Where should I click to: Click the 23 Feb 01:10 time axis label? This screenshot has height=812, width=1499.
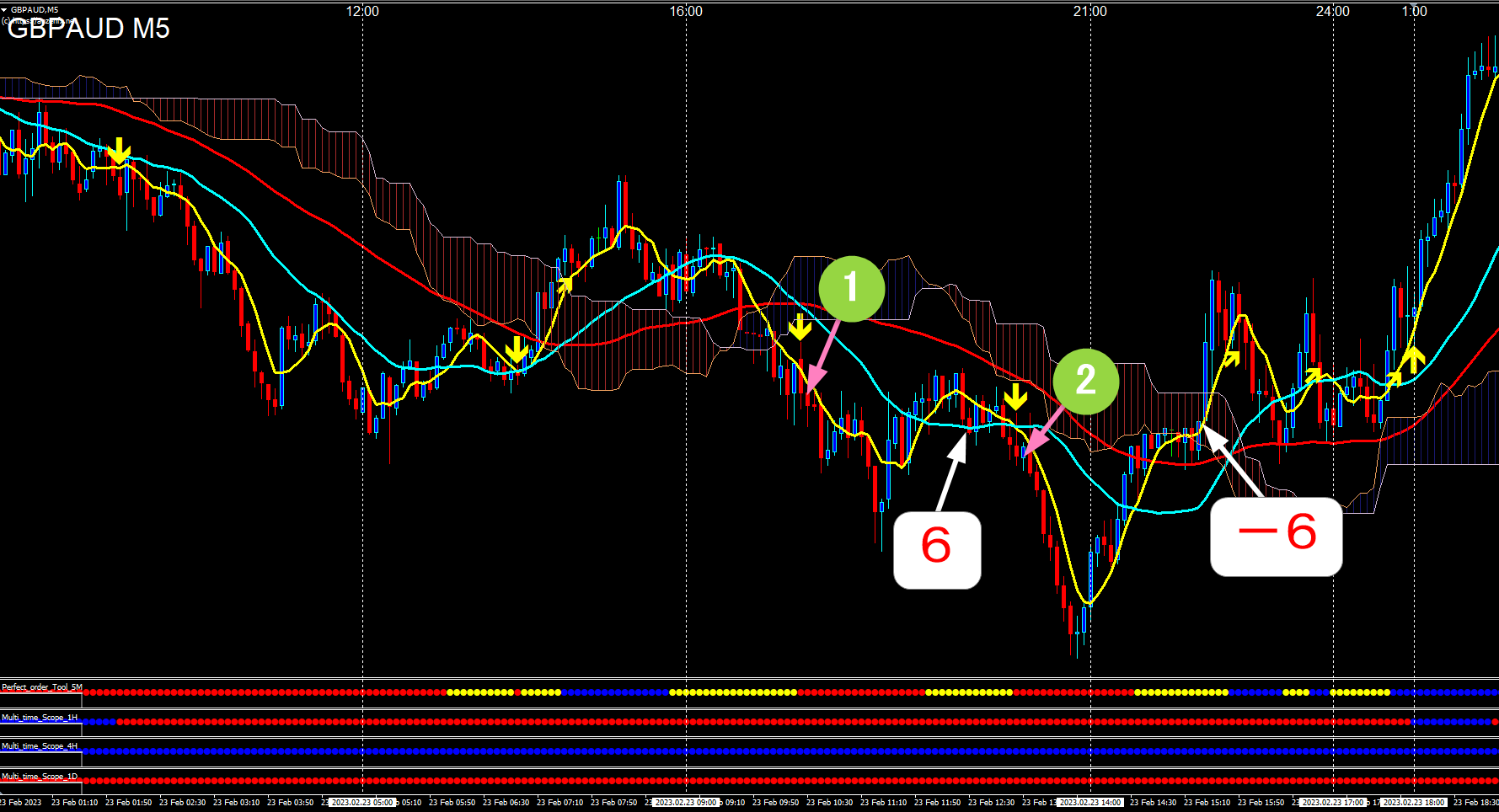[x=75, y=803]
